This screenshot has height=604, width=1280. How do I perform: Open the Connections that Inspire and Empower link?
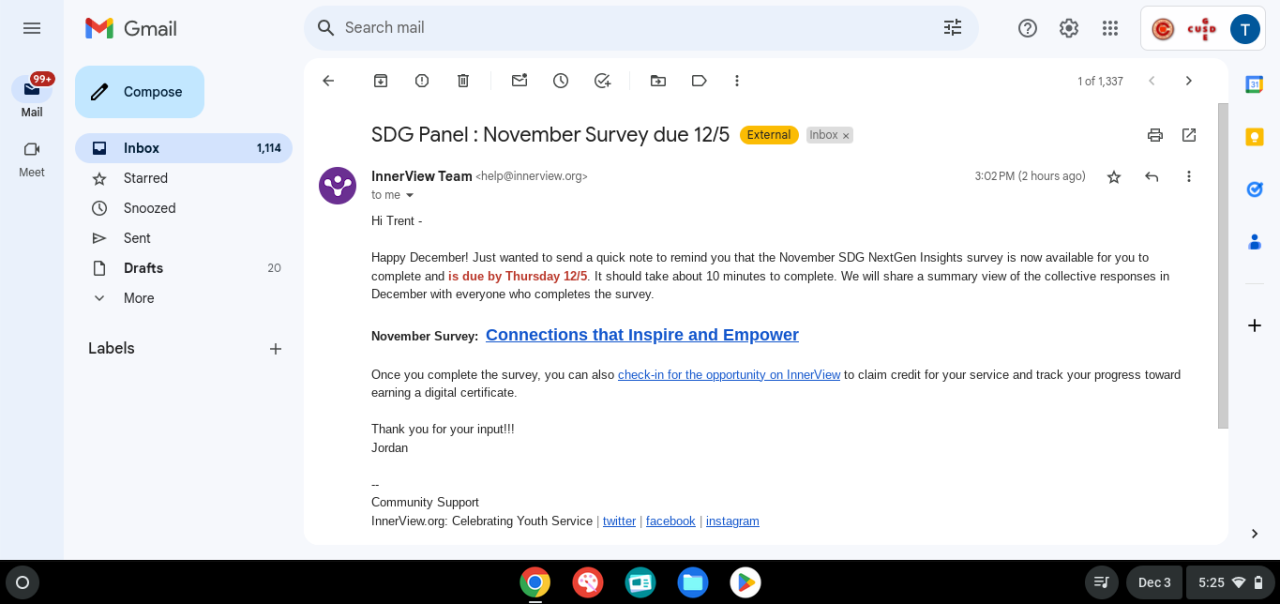(x=642, y=335)
